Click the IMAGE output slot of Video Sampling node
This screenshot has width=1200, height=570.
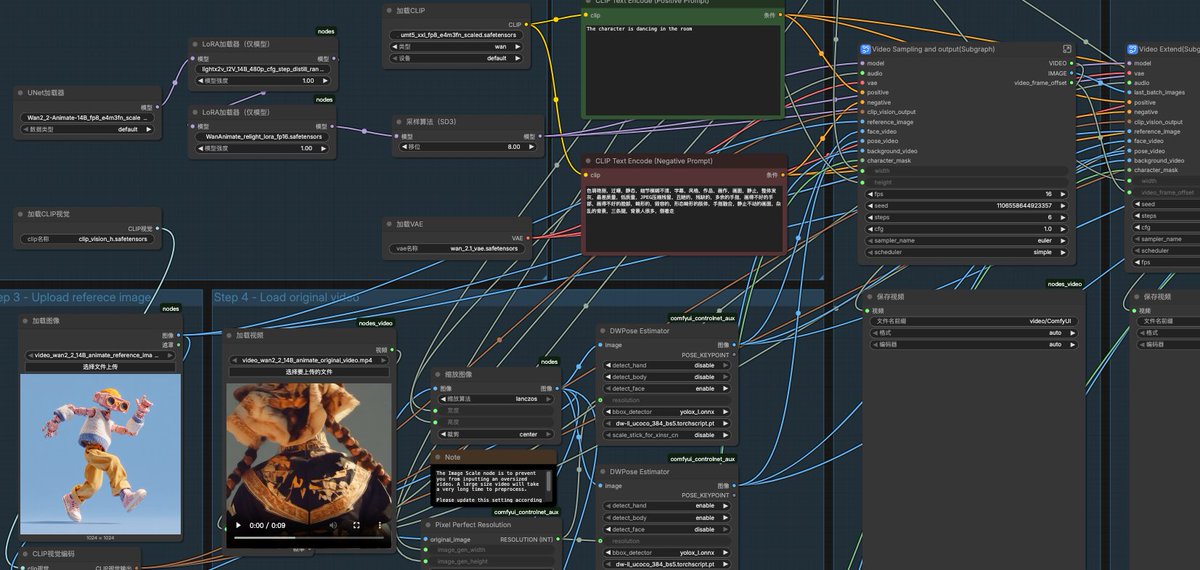[x=1071, y=73]
